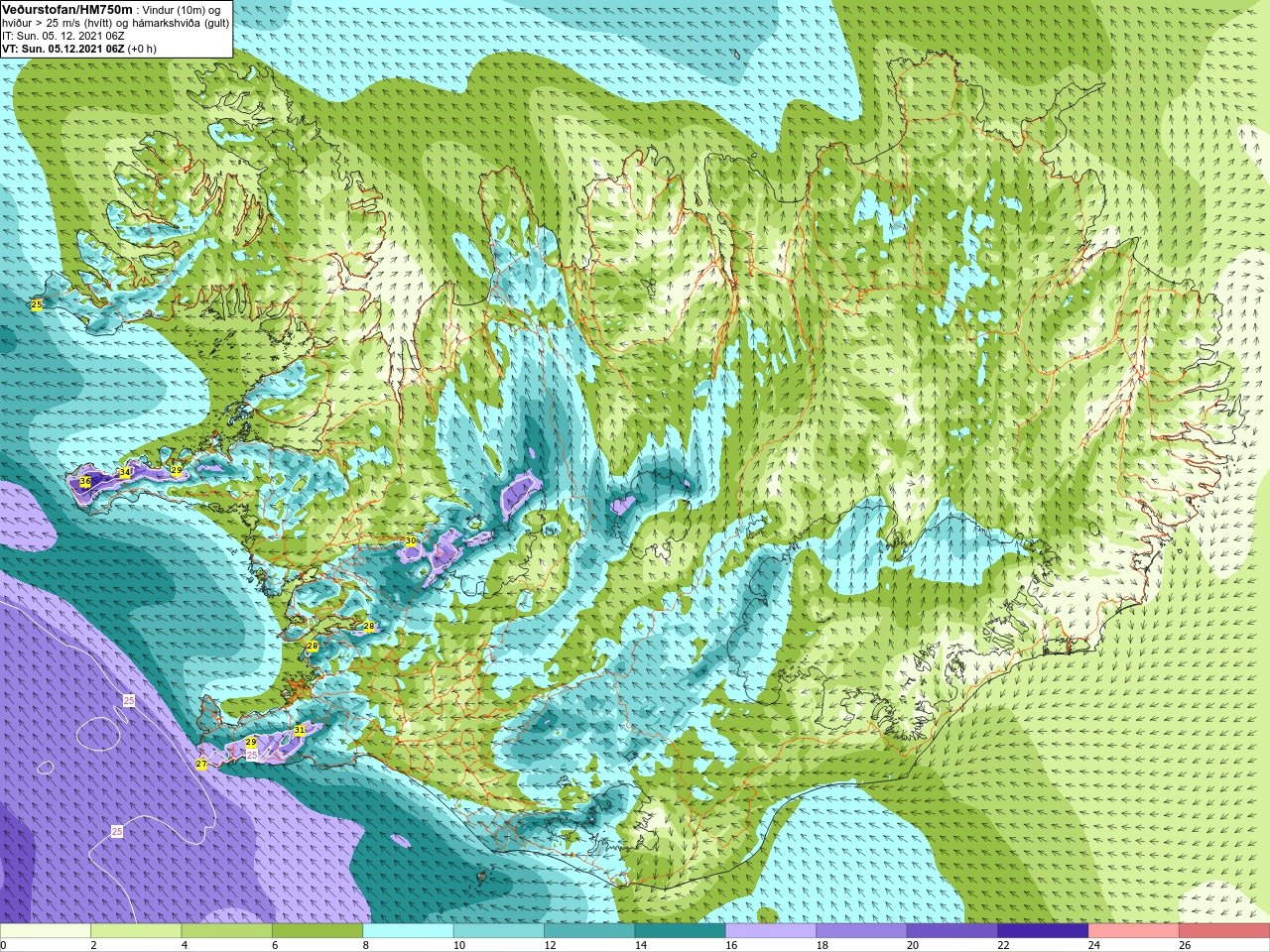Click the yellow 29 marker above the white 25 label
Screen dimensions: 1270x952
251,742
